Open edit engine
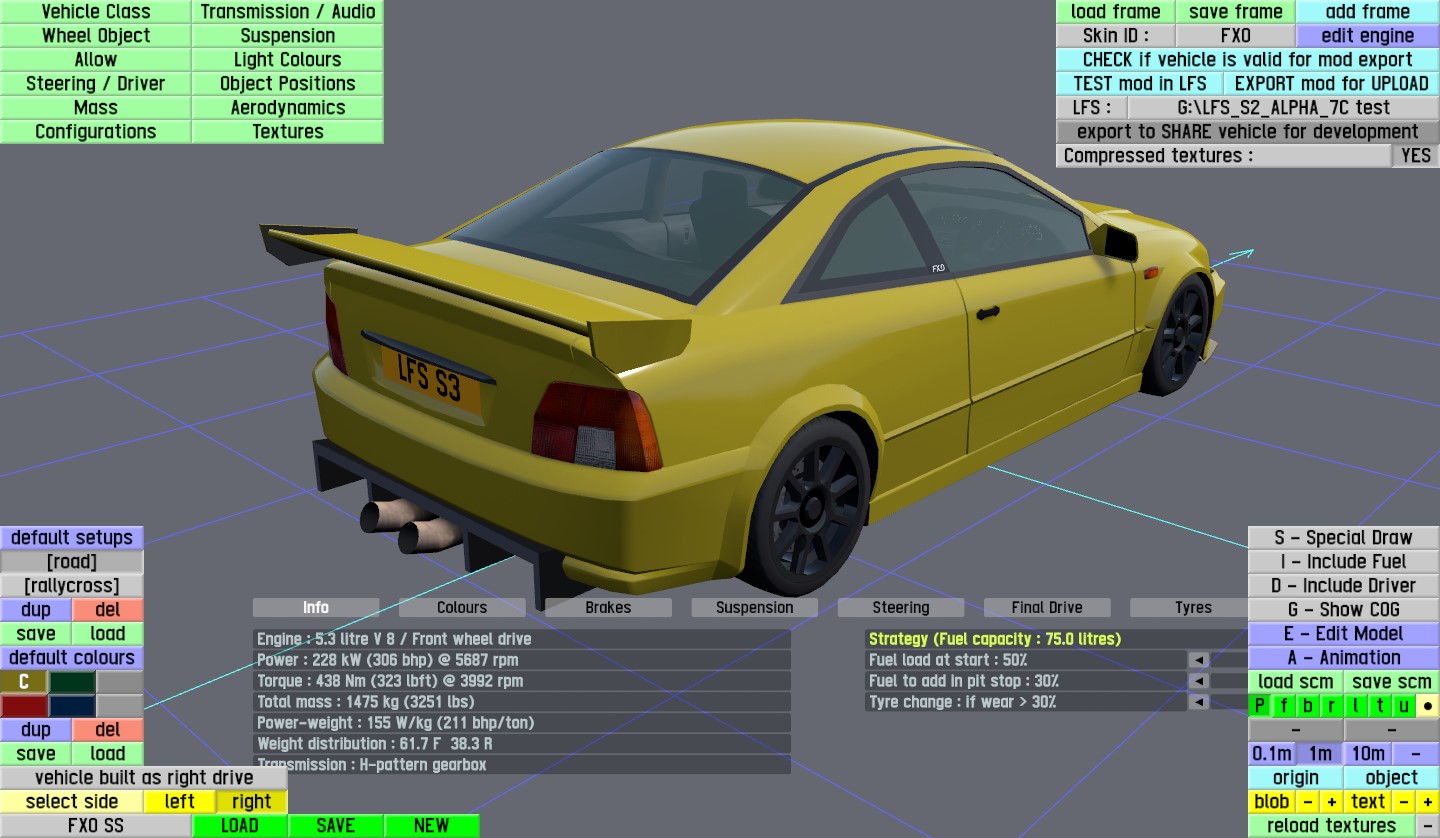Viewport: 1440px width, 838px height. 1368,36
